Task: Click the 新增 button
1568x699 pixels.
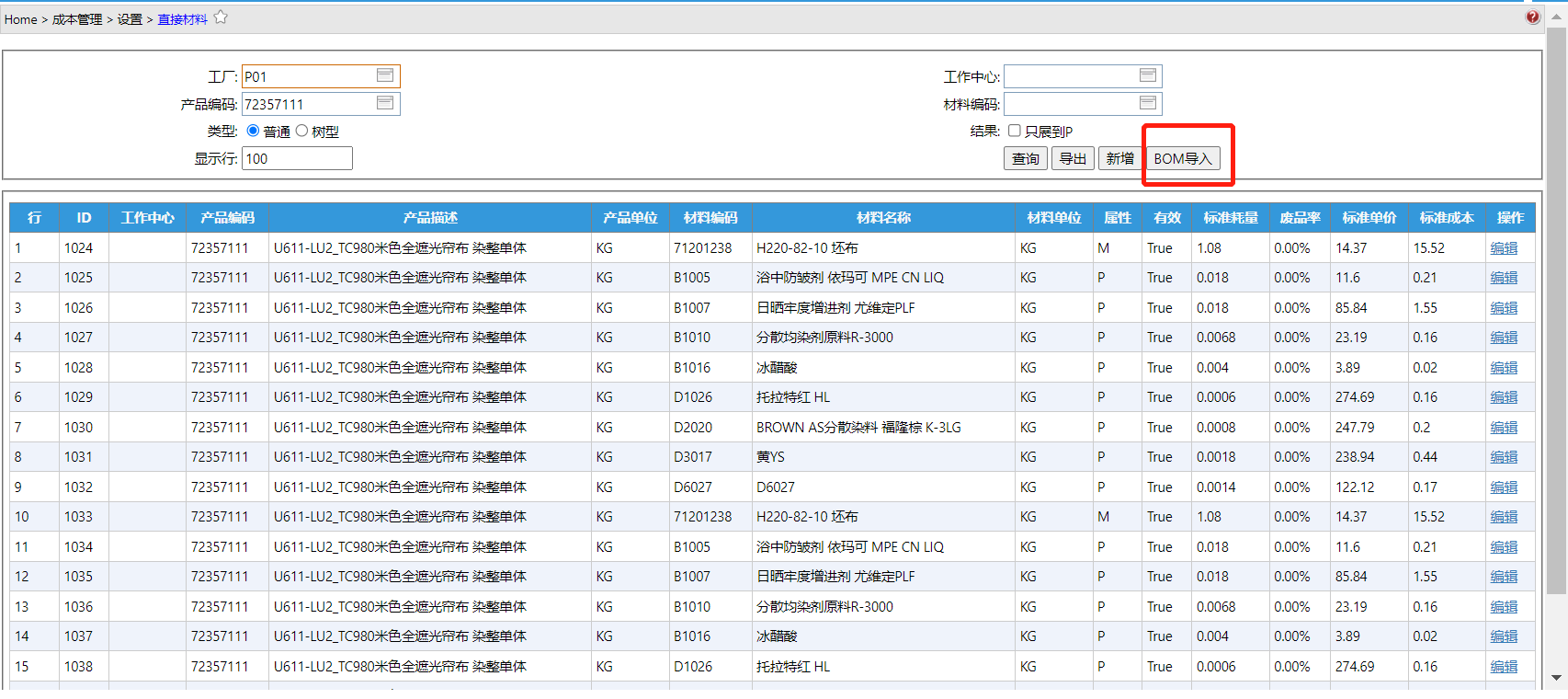Action: (x=1120, y=158)
